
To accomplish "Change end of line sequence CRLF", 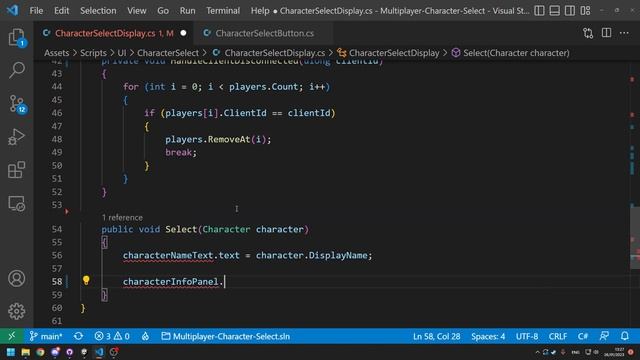I will pos(558,336).
